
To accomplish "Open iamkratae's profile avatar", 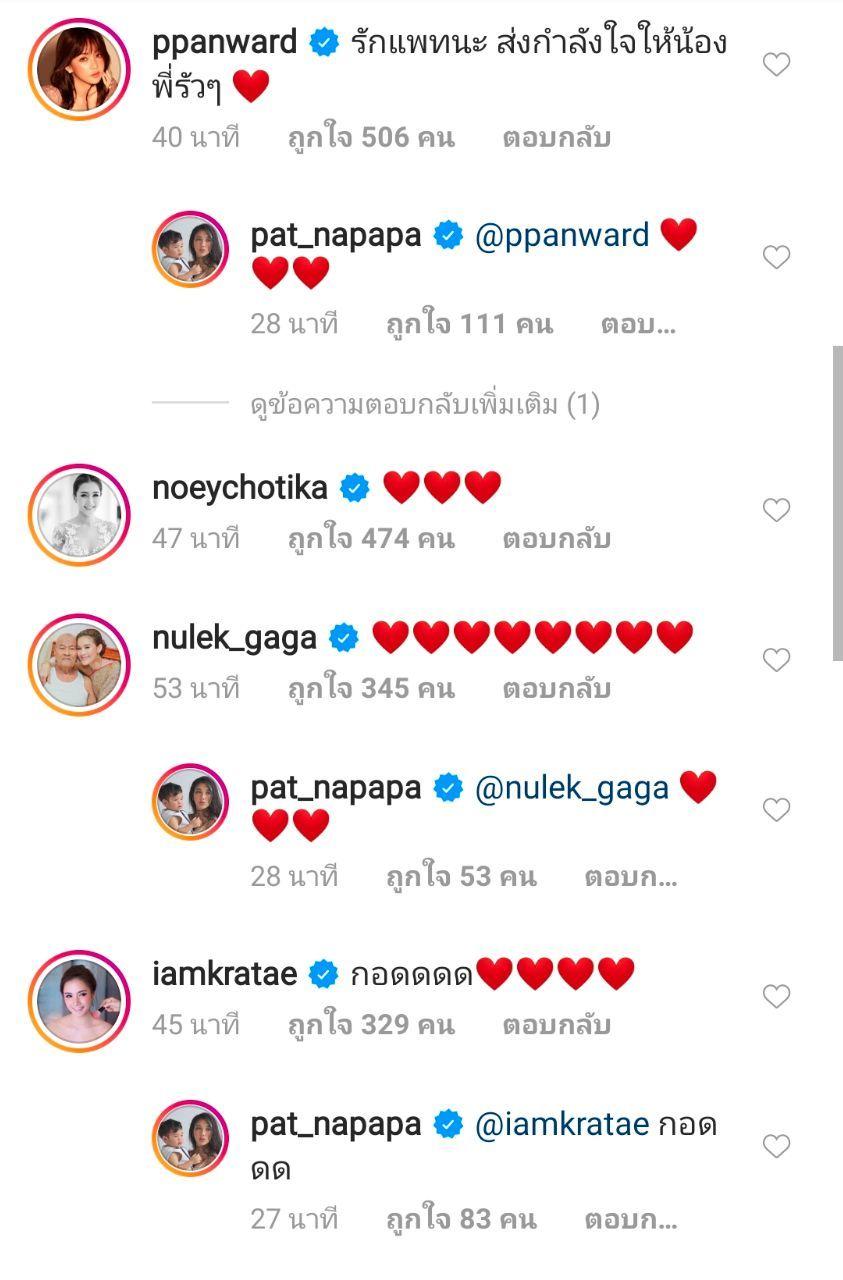I will 79,998.
